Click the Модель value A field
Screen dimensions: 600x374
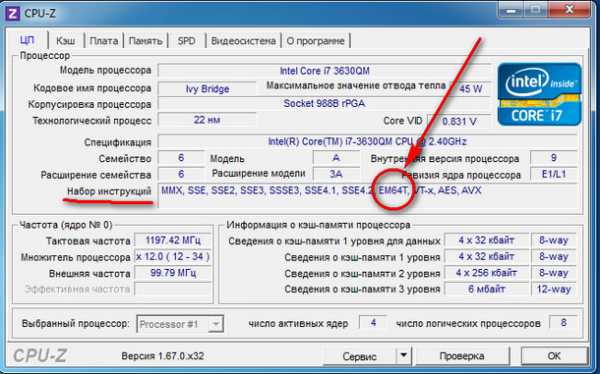pyautogui.click(x=336, y=158)
